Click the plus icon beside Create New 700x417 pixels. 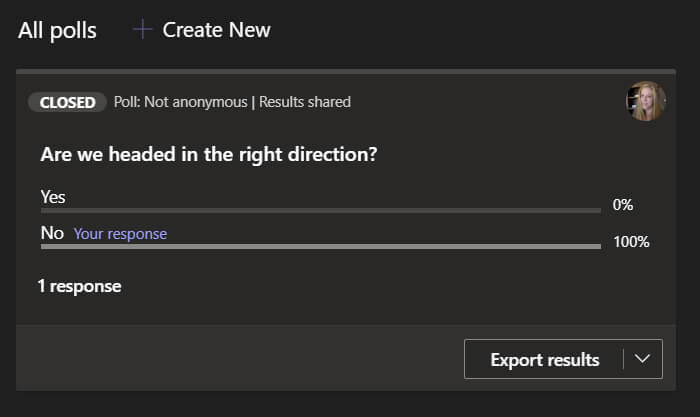click(x=143, y=30)
